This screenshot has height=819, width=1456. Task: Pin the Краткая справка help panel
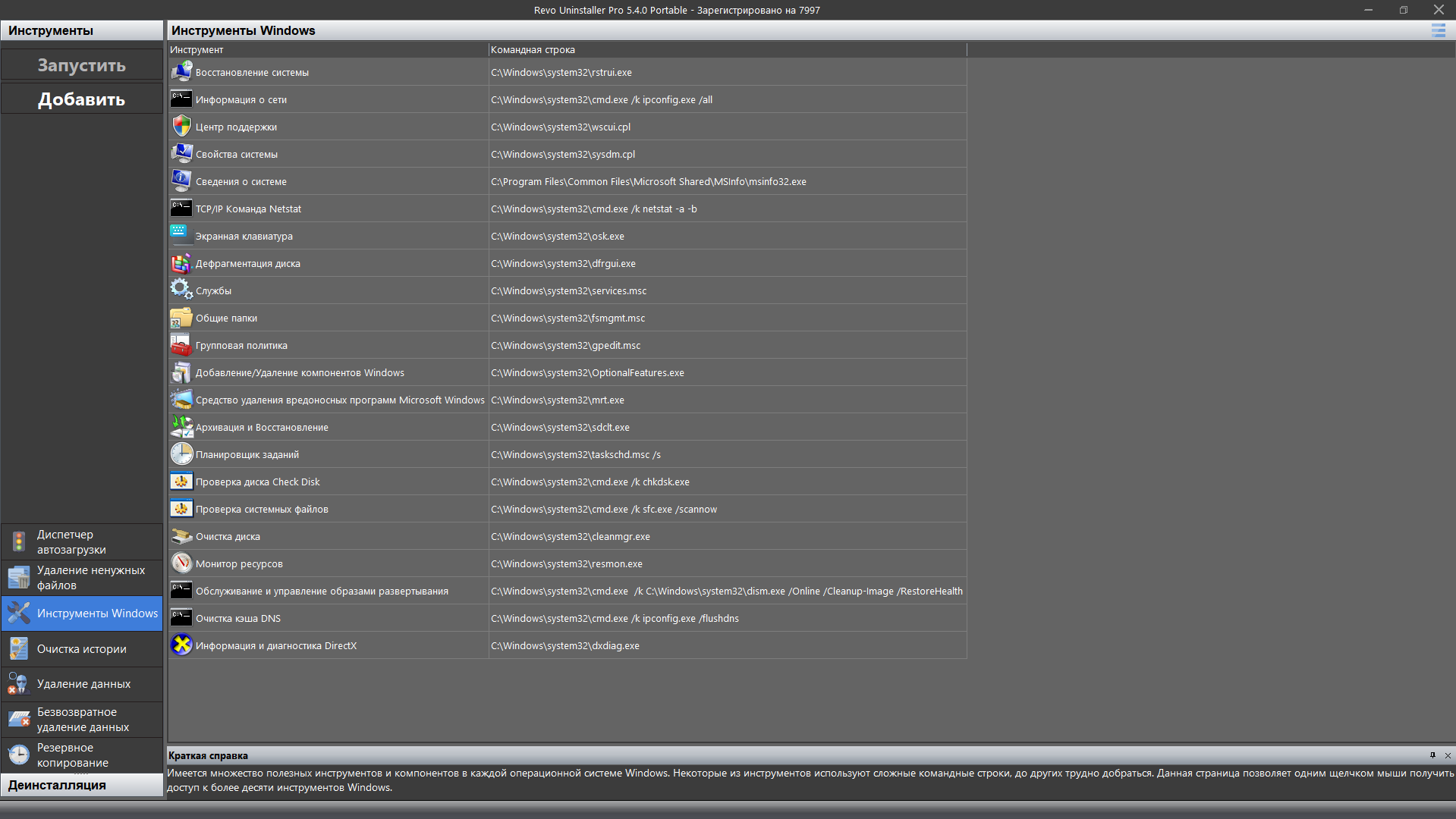click(x=1432, y=755)
